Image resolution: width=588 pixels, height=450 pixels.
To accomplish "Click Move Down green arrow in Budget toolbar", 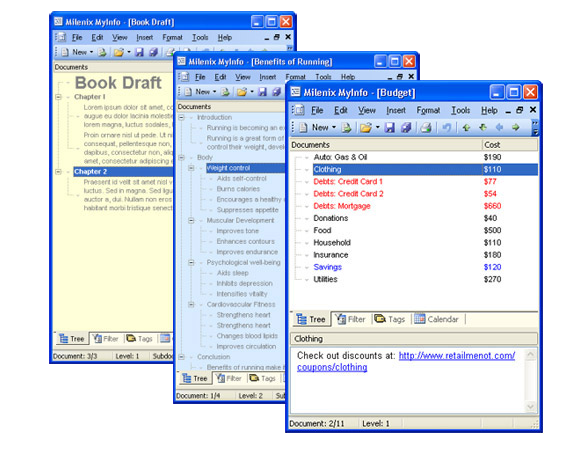I will coord(483,128).
